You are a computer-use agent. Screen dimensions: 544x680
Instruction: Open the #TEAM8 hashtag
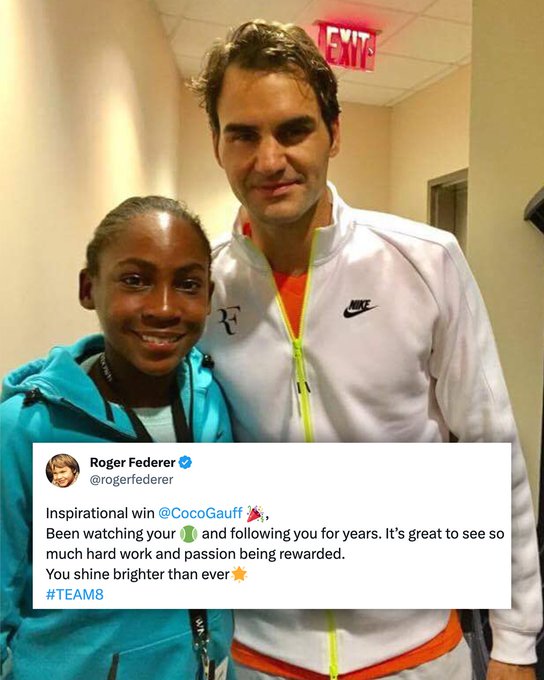75,594
